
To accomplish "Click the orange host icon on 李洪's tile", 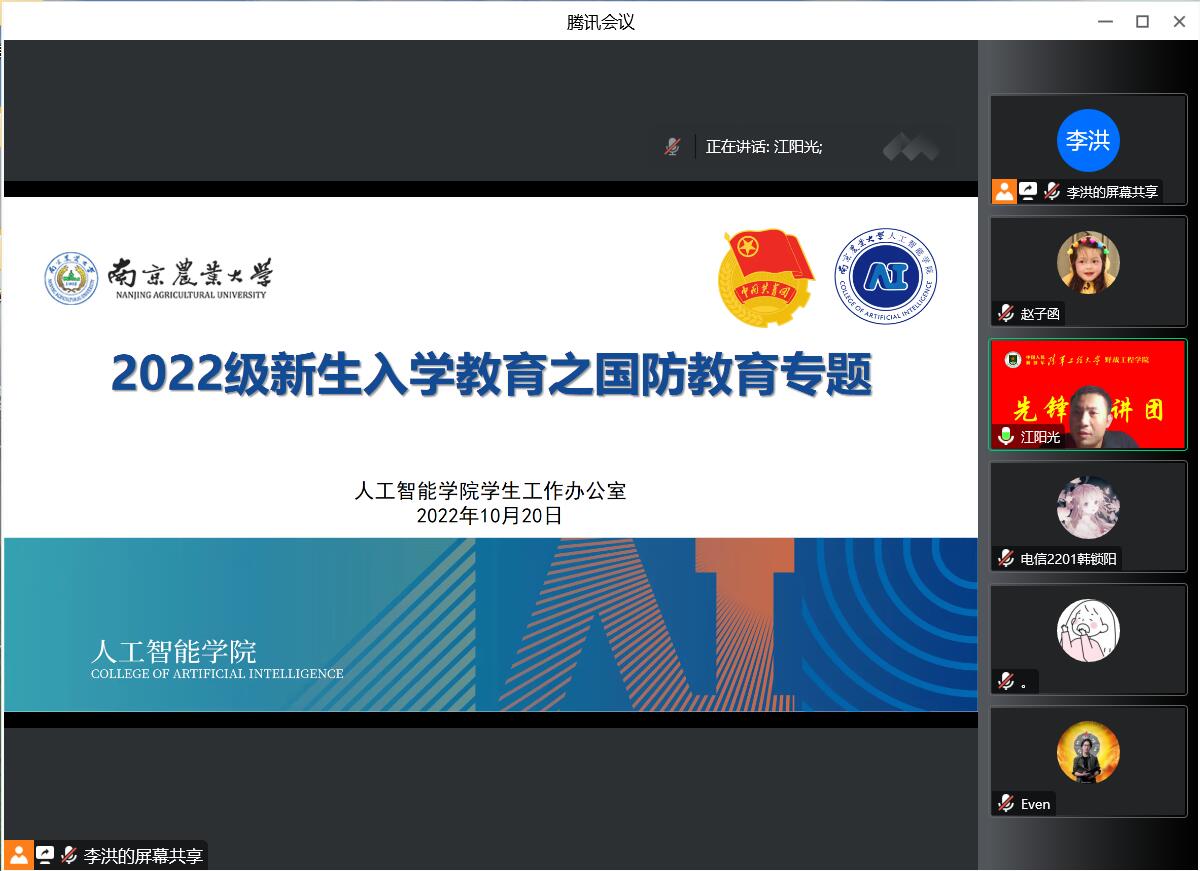I will [x=1004, y=191].
